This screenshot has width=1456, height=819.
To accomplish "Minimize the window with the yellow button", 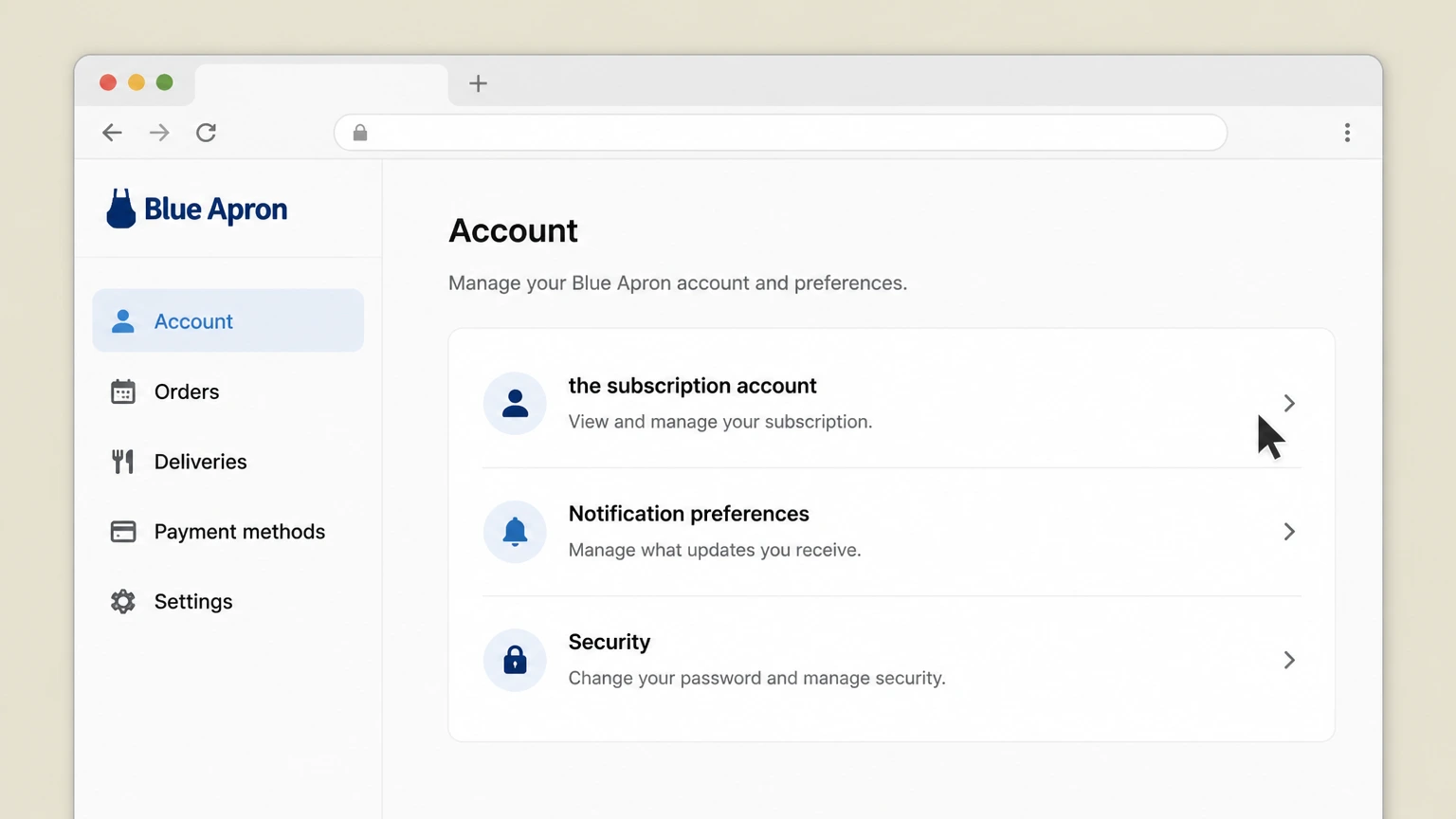I will click(x=136, y=82).
